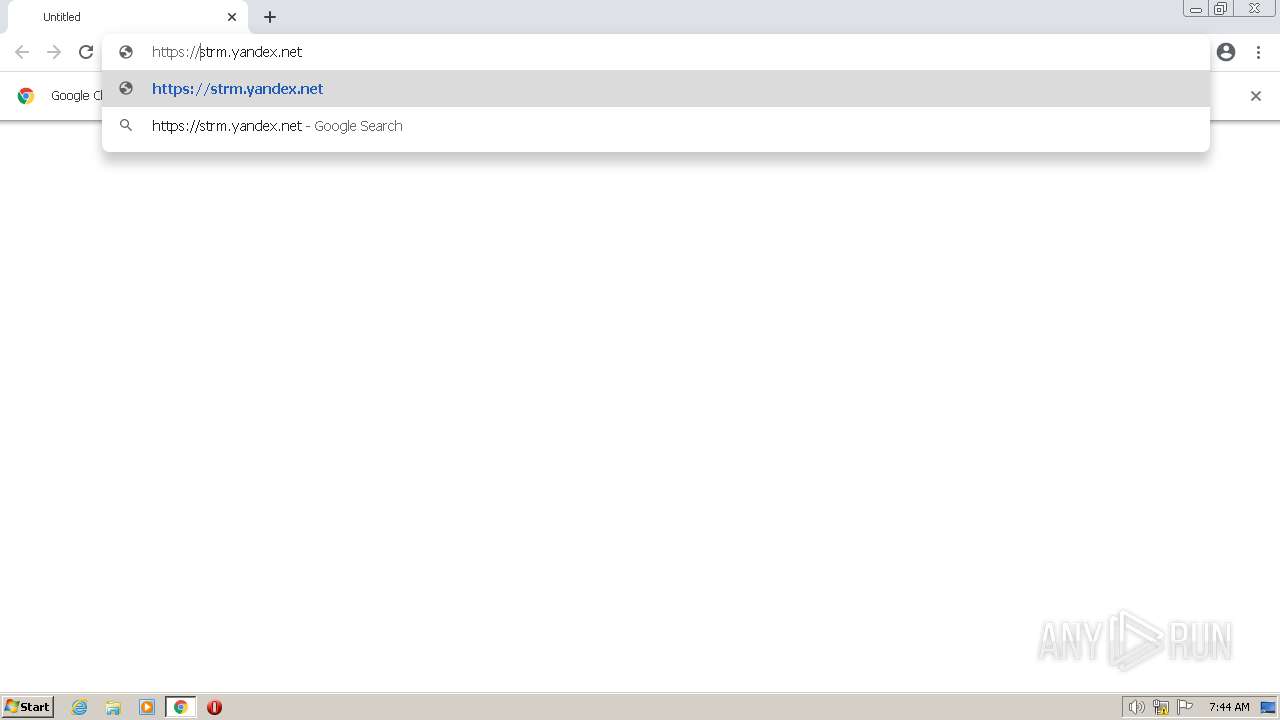The width and height of the screenshot is (1280, 720).
Task: Restore down the Chrome window
Action: pos(1221,9)
